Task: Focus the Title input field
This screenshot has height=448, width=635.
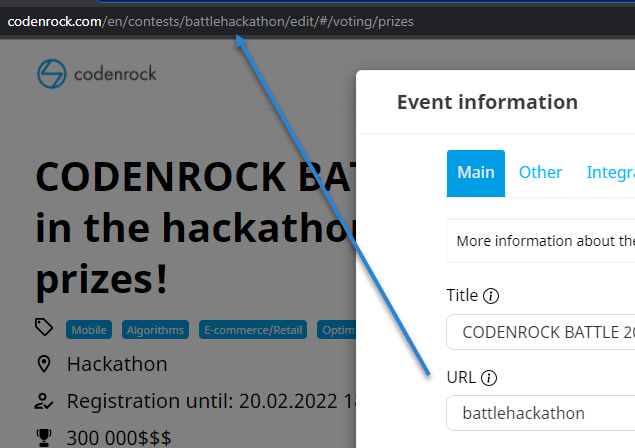Action: [x=541, y=332]
